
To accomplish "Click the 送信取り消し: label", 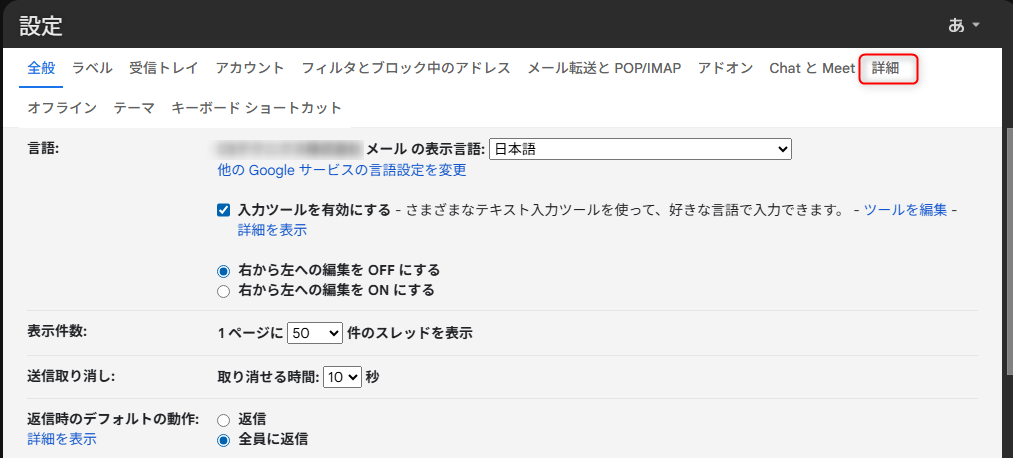I will (x=71, y=375).
